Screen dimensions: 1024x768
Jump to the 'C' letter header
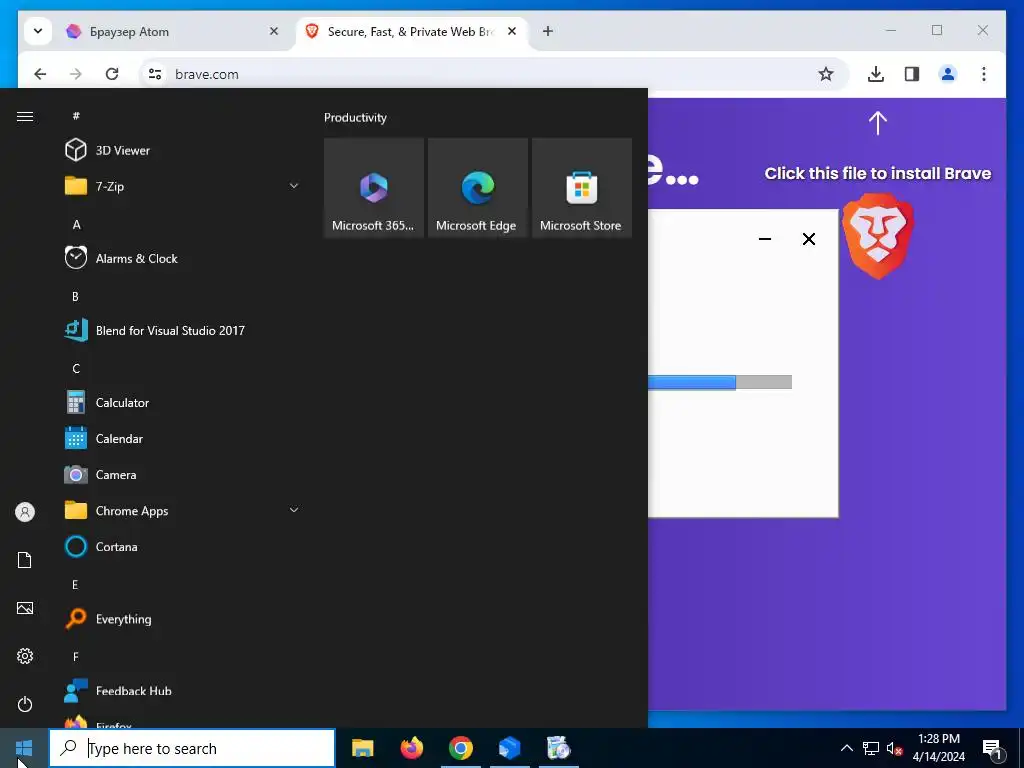click(x=76, y=369)
